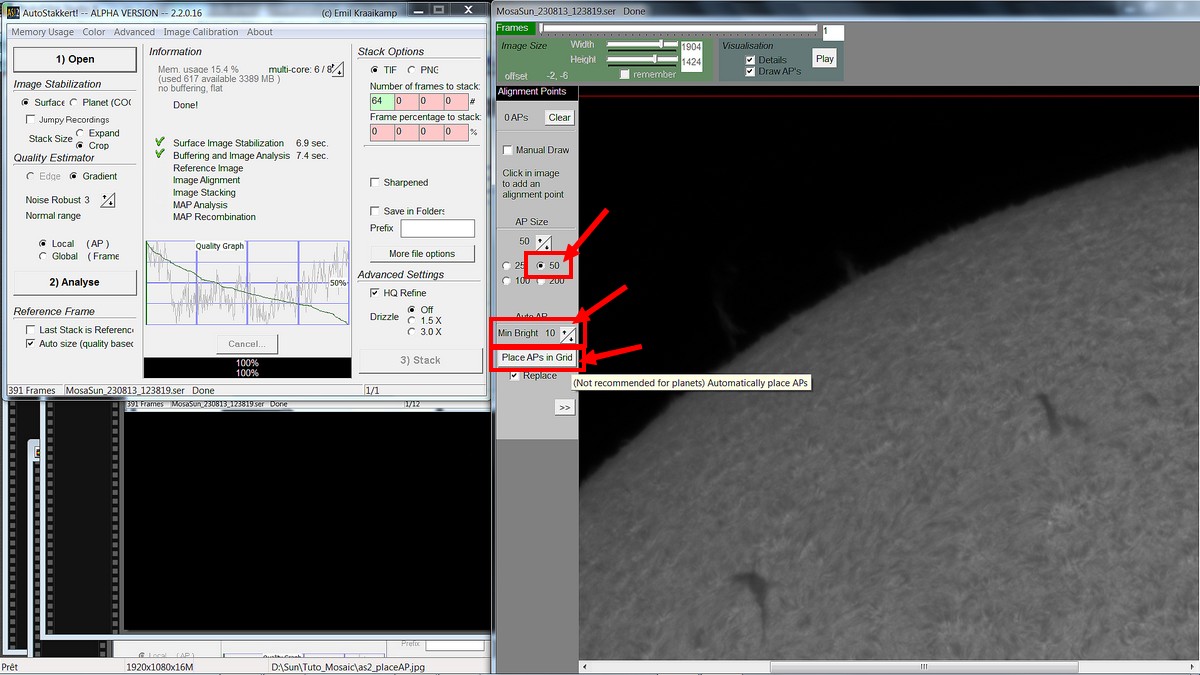Open the Memory Usage menu

42,32
